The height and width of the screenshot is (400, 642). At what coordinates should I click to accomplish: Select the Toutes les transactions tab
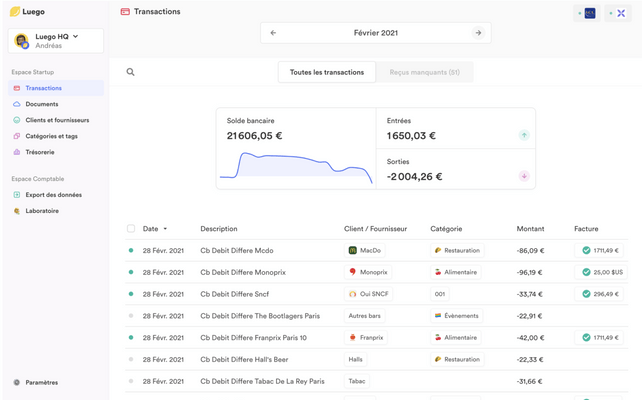pyautogui.click(x=327, y=72)
